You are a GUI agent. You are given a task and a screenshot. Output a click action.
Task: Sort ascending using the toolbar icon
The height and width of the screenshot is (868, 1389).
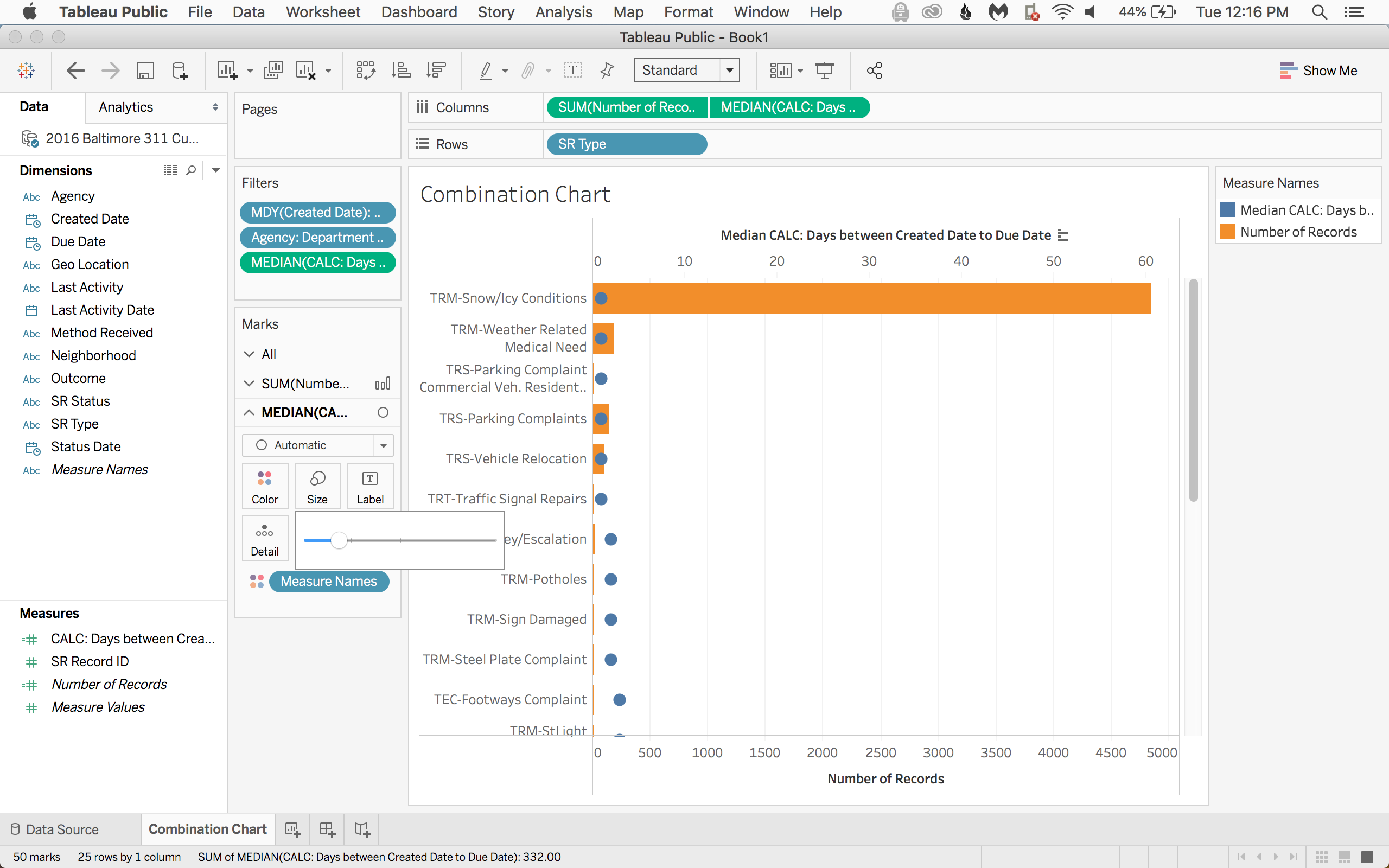[401, 71]
